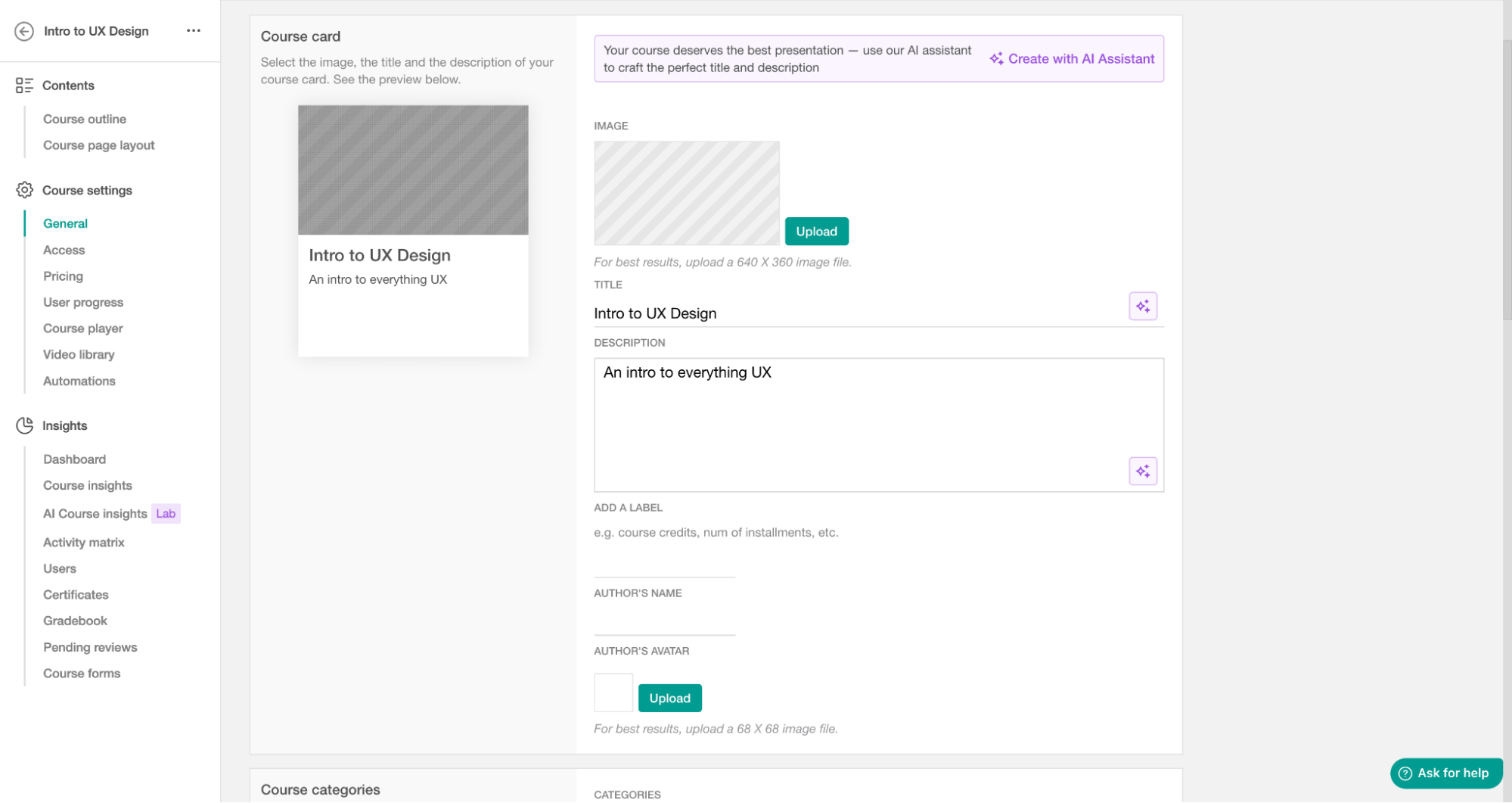Click the AI sparkle icon beside the Title field
This screenshot has height=803, width=1512.
pyautogui.click(x=1143, y=306)
